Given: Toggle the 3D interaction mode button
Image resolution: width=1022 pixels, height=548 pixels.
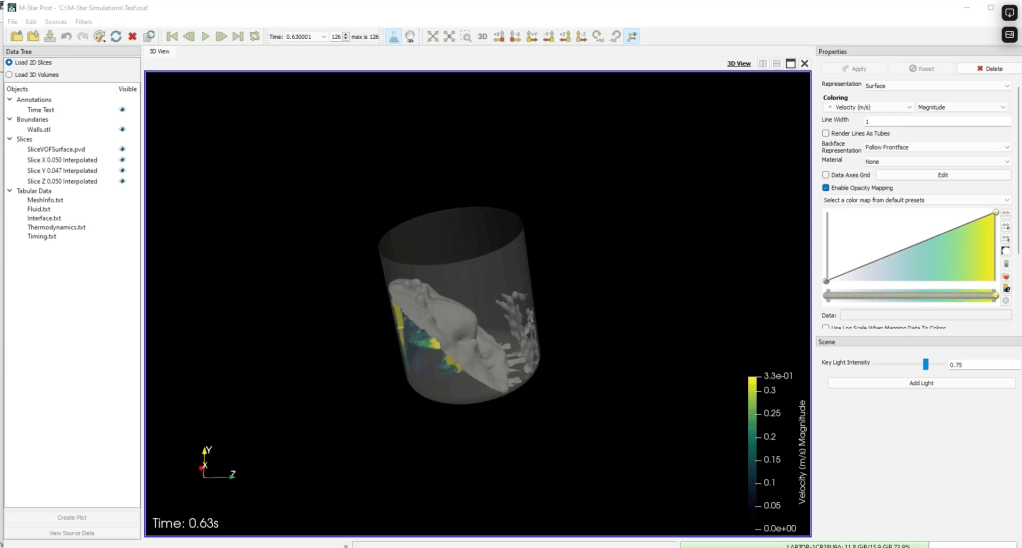Looking at the screenshot, I should click(482, 36).
